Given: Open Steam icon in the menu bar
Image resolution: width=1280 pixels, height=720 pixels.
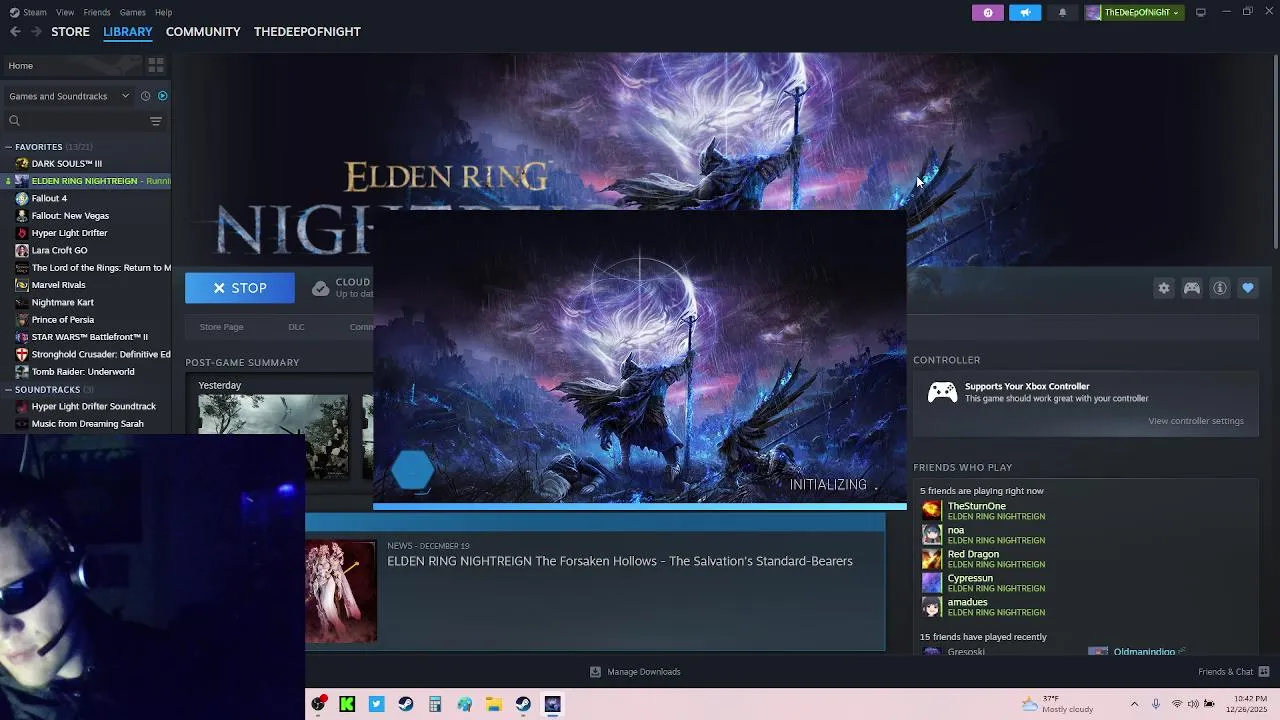Looking at the screenshot, I should click(x=14, y=12).
